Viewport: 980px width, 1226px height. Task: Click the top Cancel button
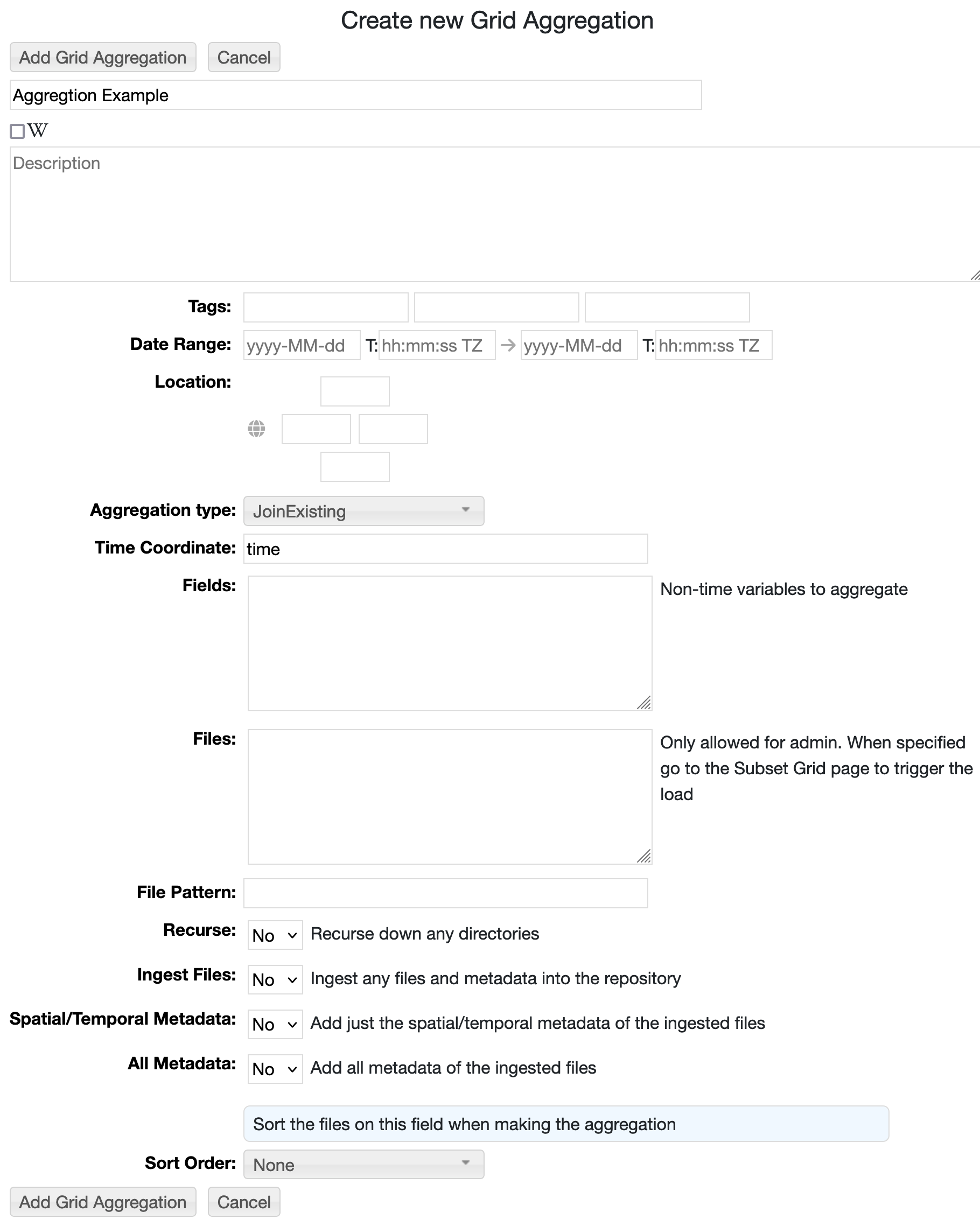coord(244,58)
